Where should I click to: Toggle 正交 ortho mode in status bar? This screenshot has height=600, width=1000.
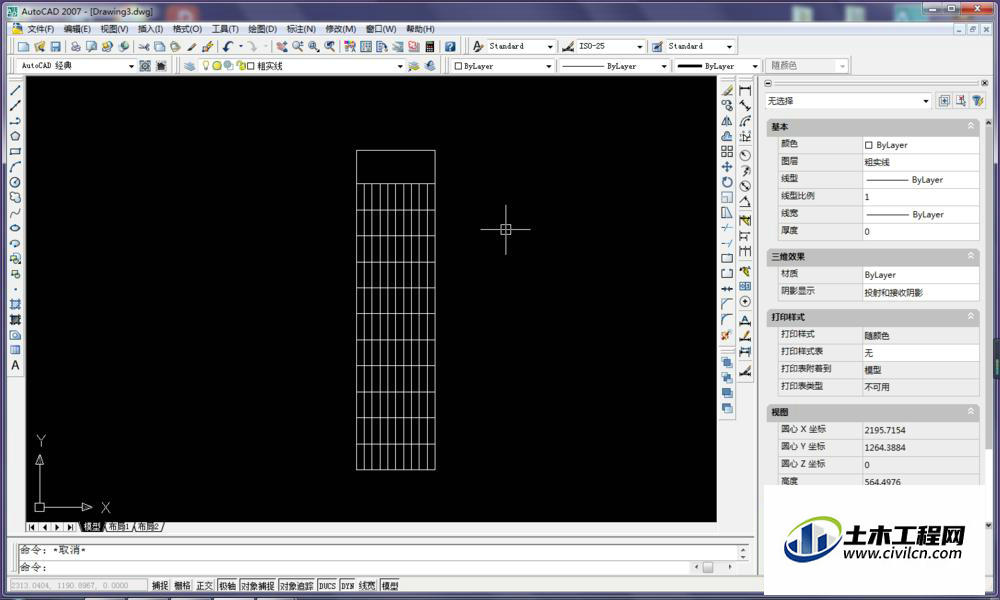(205, 585)
